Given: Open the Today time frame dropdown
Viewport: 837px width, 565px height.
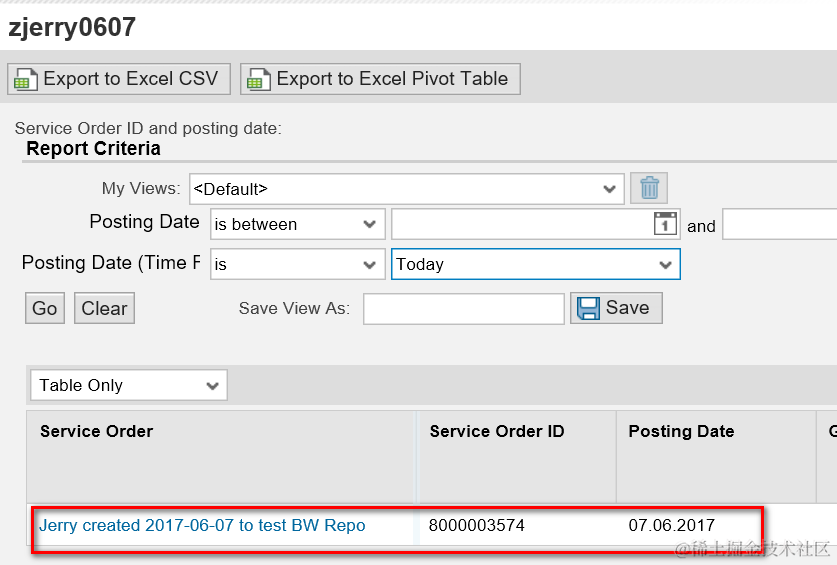Looking at the screenshot, I should point(536,264).
